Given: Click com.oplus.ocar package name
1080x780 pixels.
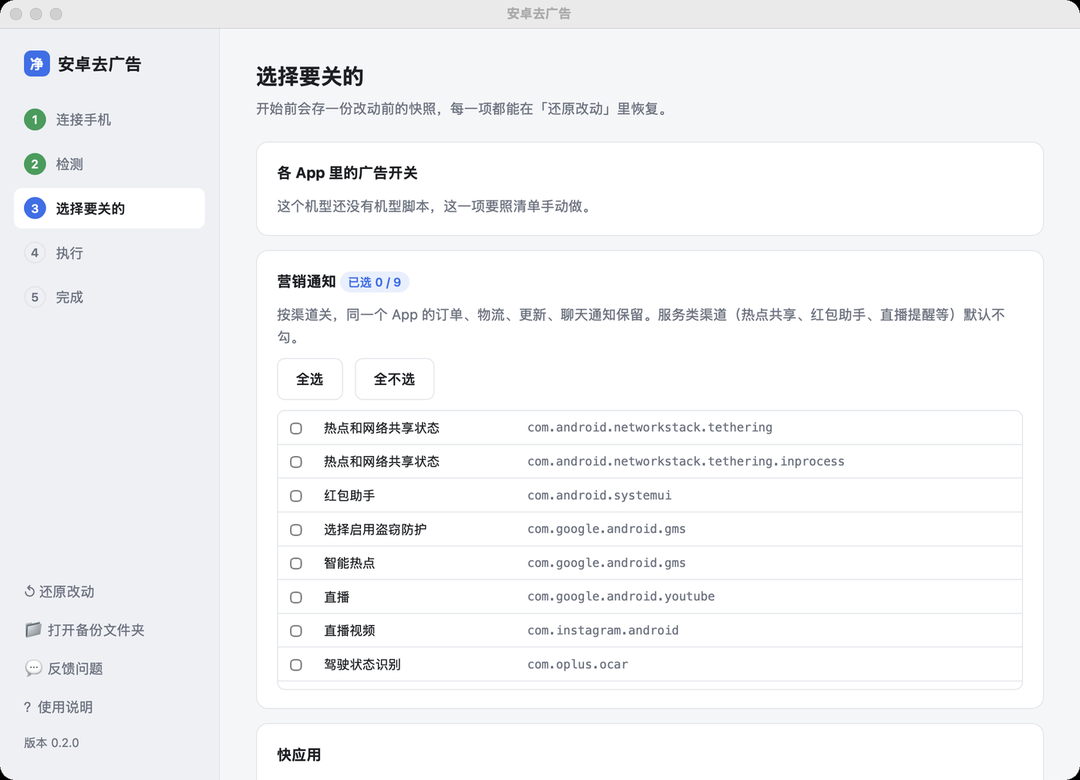Looking at the screenshot, I should tap(577, 664).
